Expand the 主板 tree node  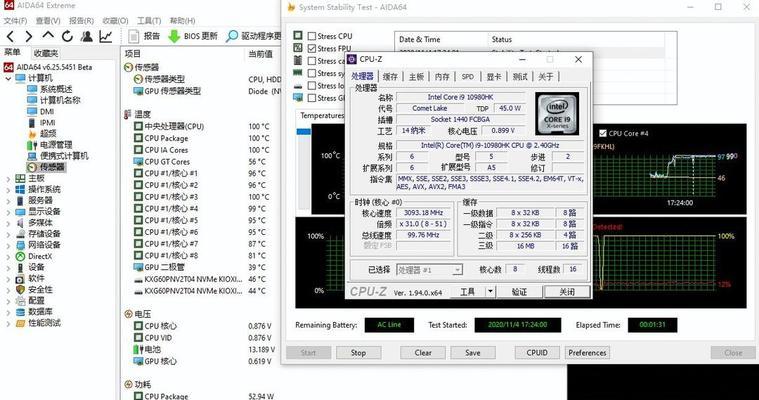(8, 178)
